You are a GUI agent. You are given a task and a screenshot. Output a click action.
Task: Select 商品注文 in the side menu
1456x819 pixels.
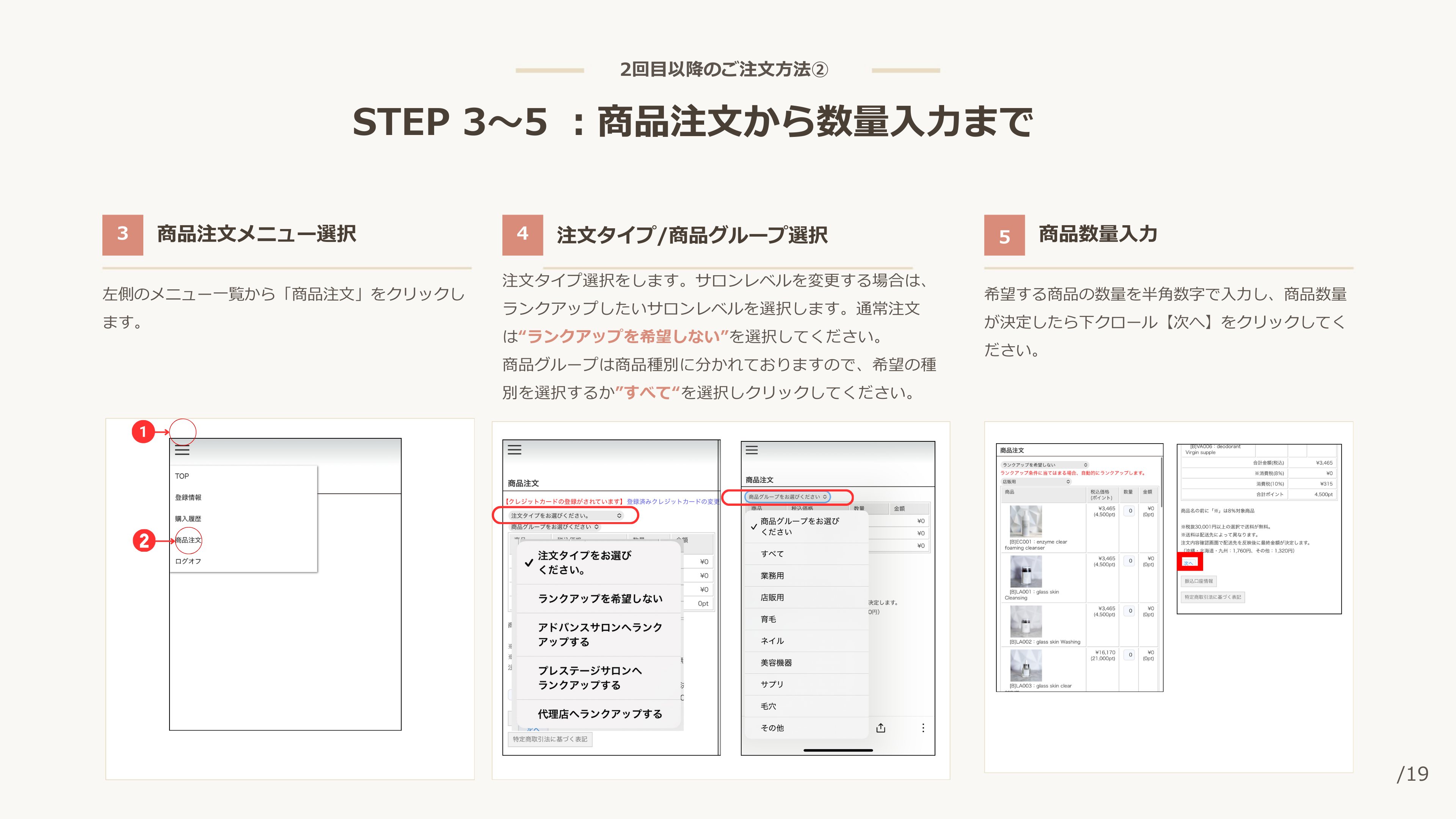pos(188,540)
